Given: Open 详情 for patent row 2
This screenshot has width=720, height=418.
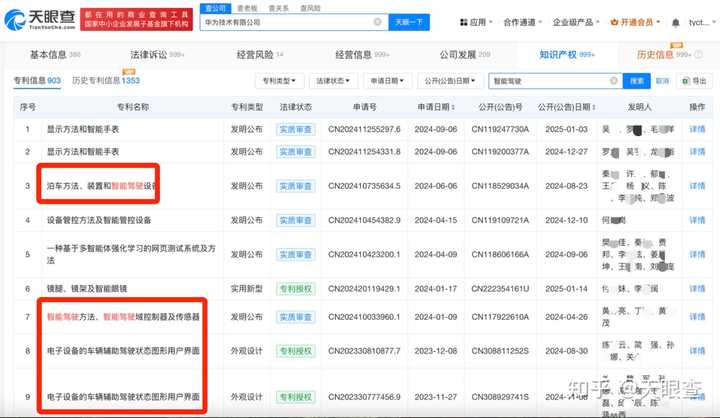Looking at the screenshot, I should pos(697,152).
